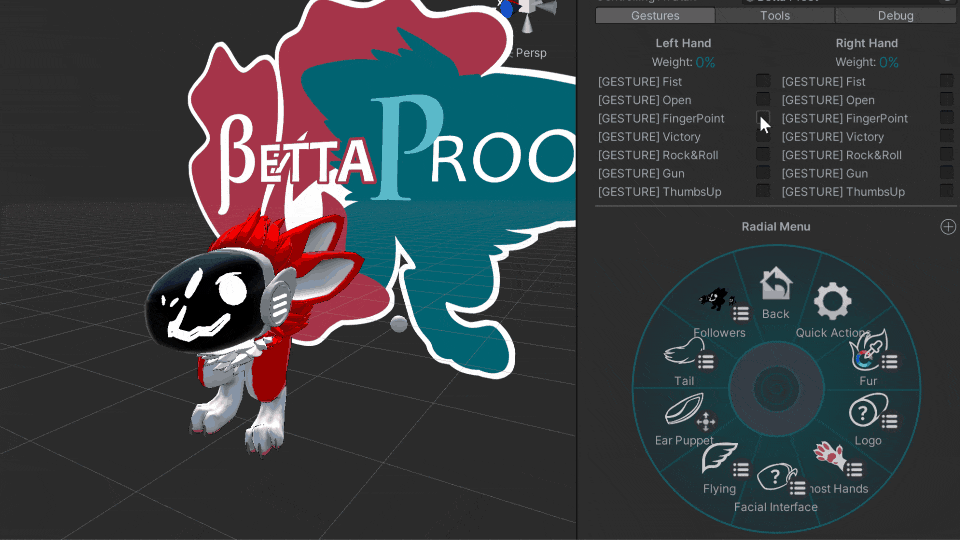This screenshot has height=540, width=960.
Task: Open Quick Actions gear in radial menu
Action: 833,310
